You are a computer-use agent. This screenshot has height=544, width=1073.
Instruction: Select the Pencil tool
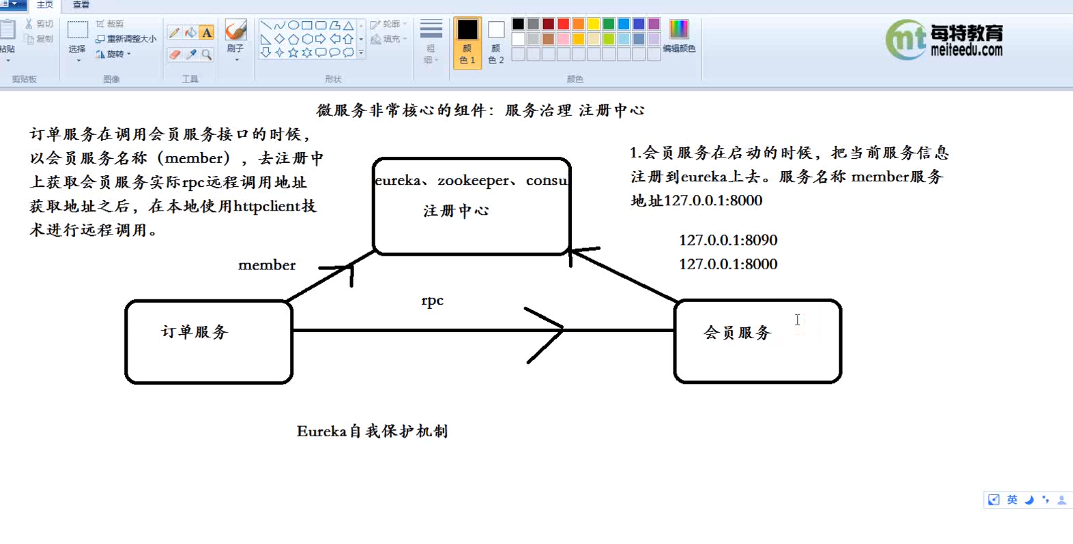174,32
